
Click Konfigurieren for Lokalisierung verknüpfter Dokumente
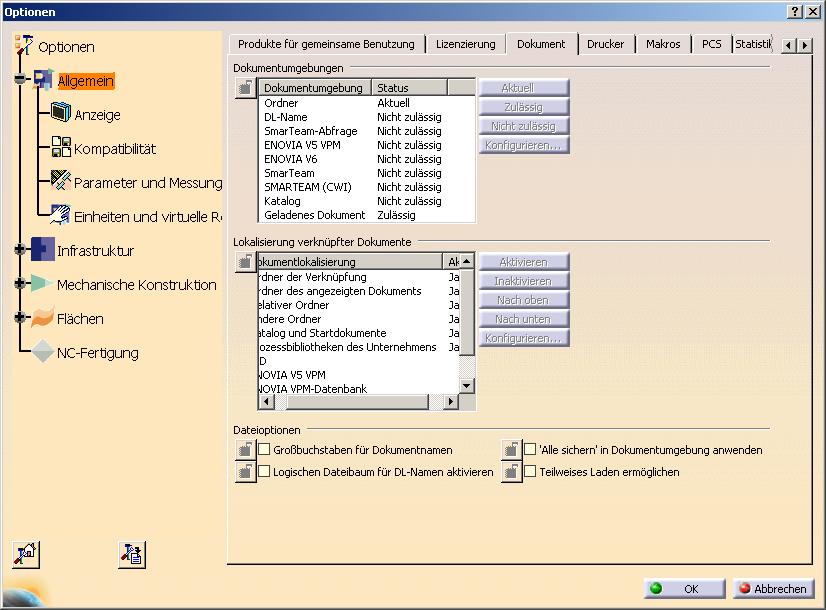[524, 338]
